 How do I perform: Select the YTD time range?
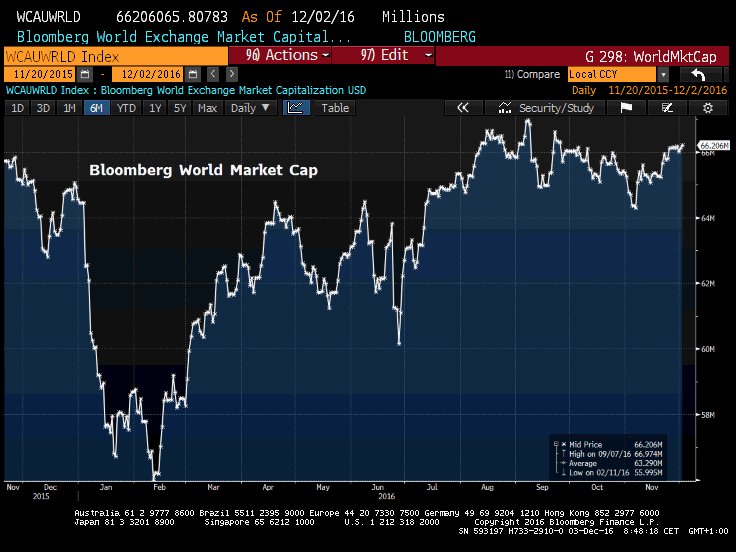126,108
